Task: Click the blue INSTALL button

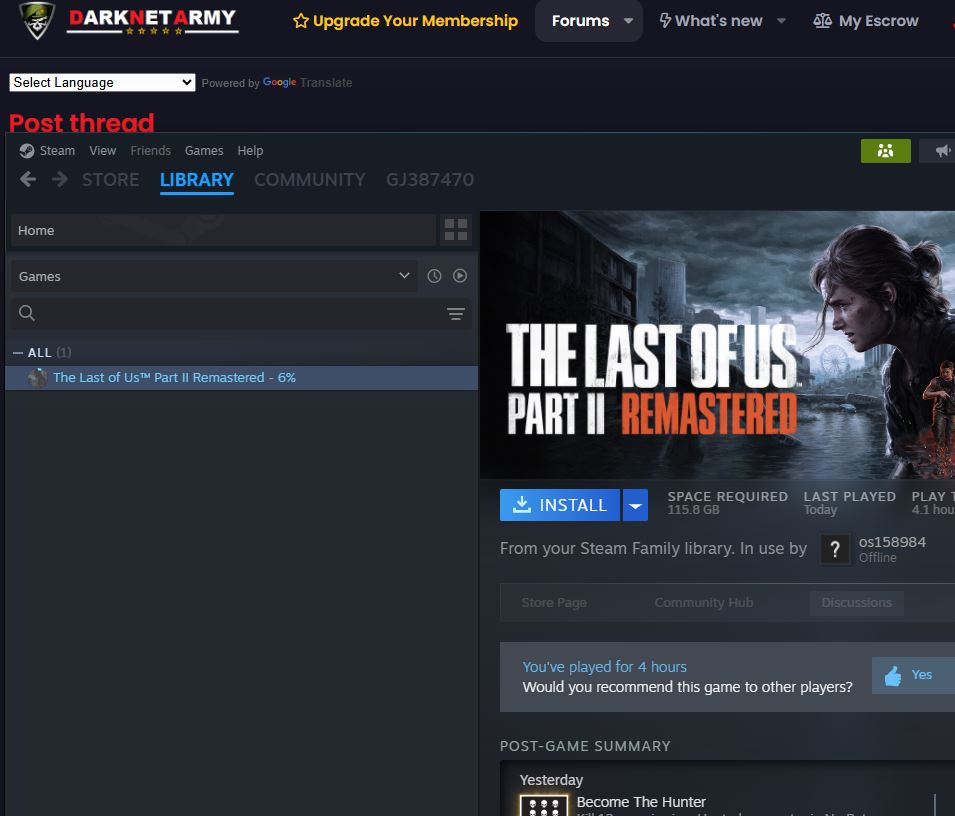Action: [x=560, y=505]
